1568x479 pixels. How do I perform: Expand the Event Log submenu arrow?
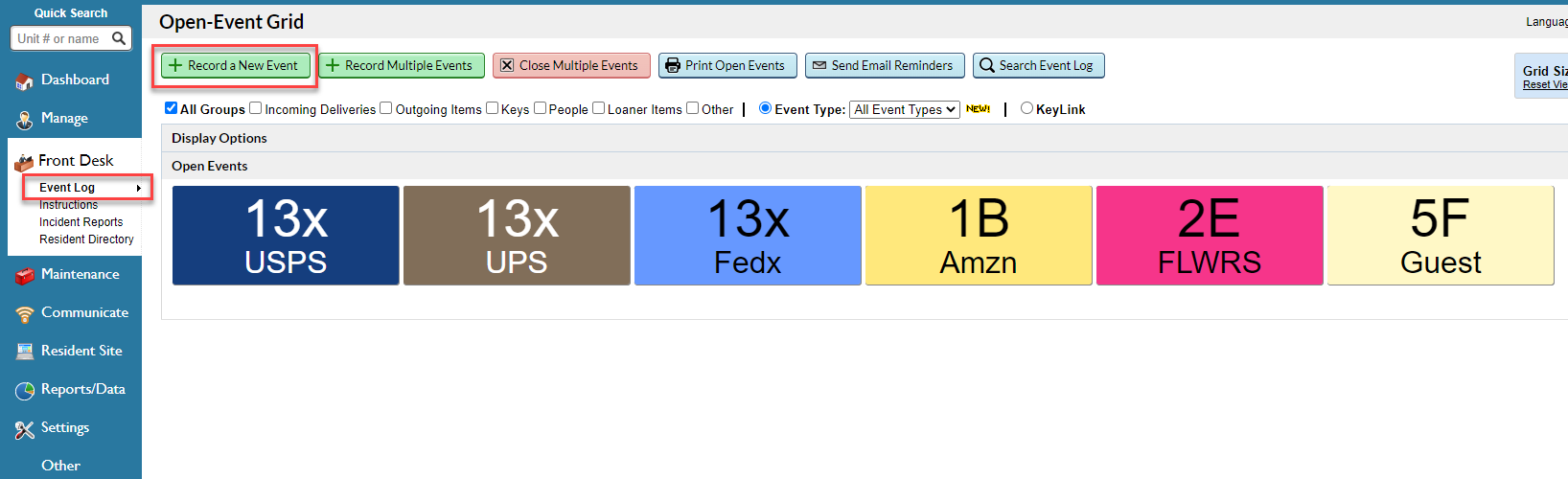139,188
